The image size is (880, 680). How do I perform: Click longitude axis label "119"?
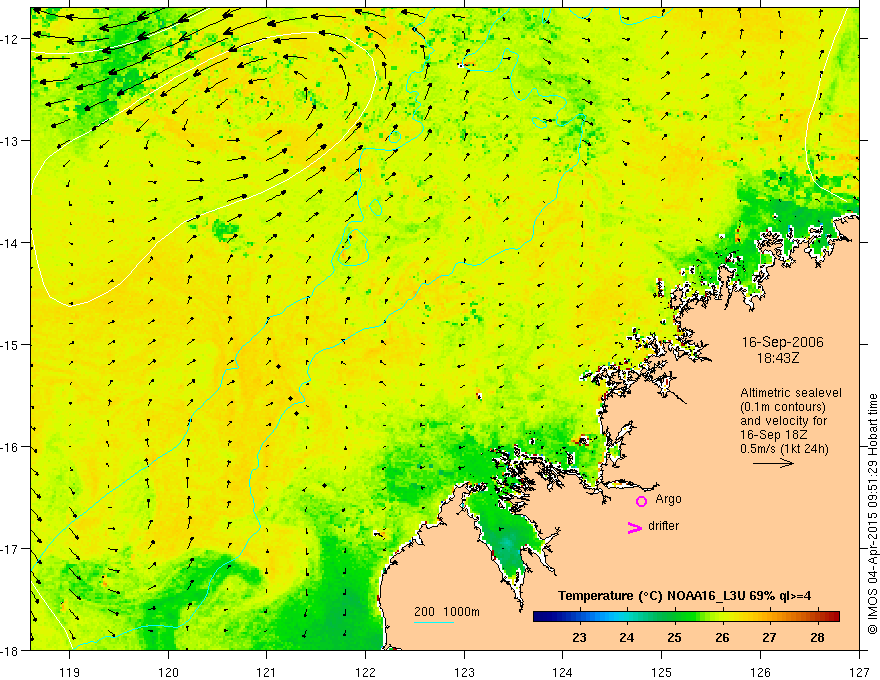[70, 672]
